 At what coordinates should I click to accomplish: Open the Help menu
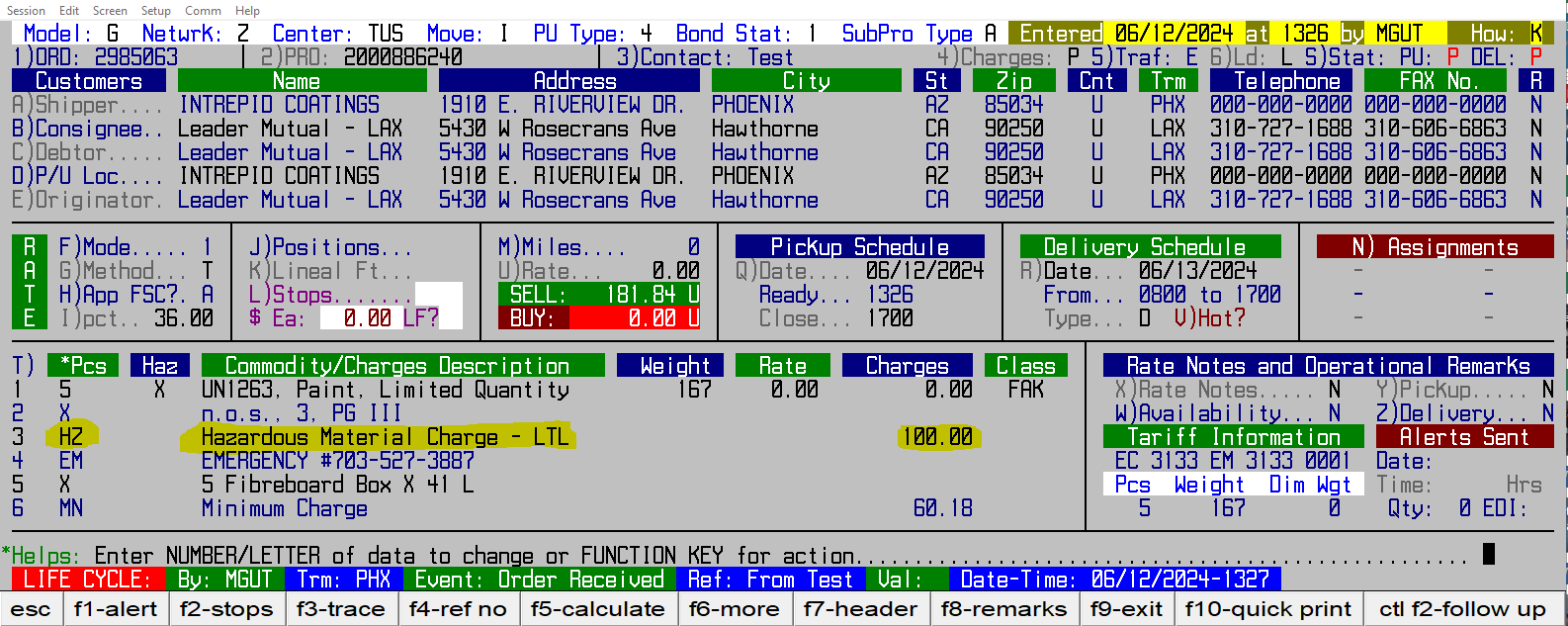[x=247, y=10]
